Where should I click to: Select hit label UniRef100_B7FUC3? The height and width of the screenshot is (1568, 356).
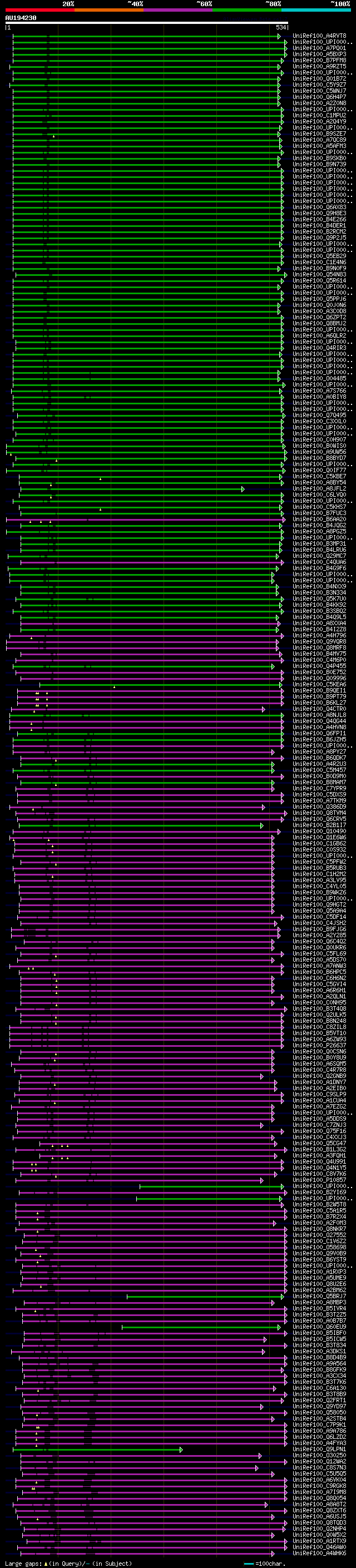[x=319, y=513]
